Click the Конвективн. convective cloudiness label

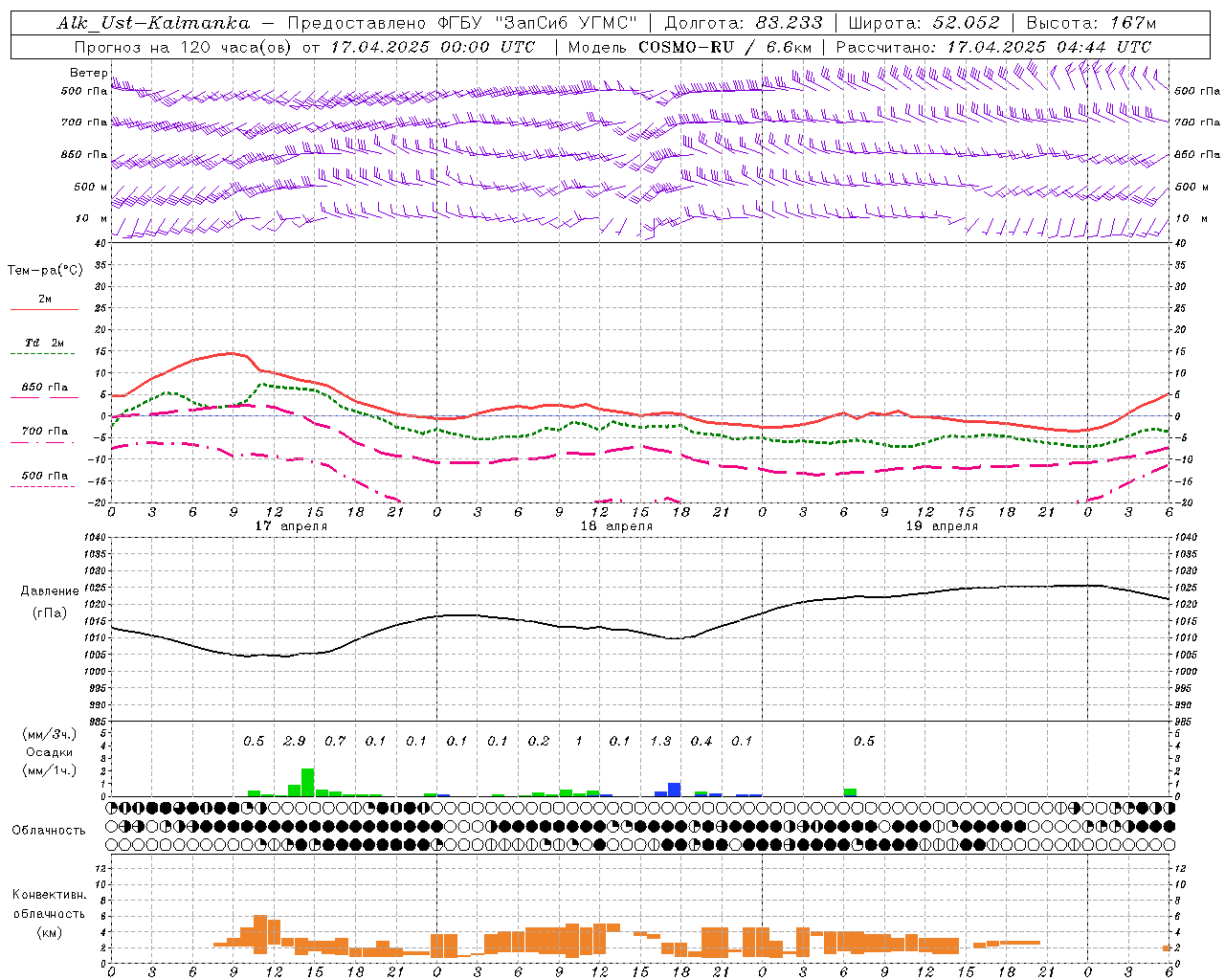pyautogui.click(x=49, y=895)
